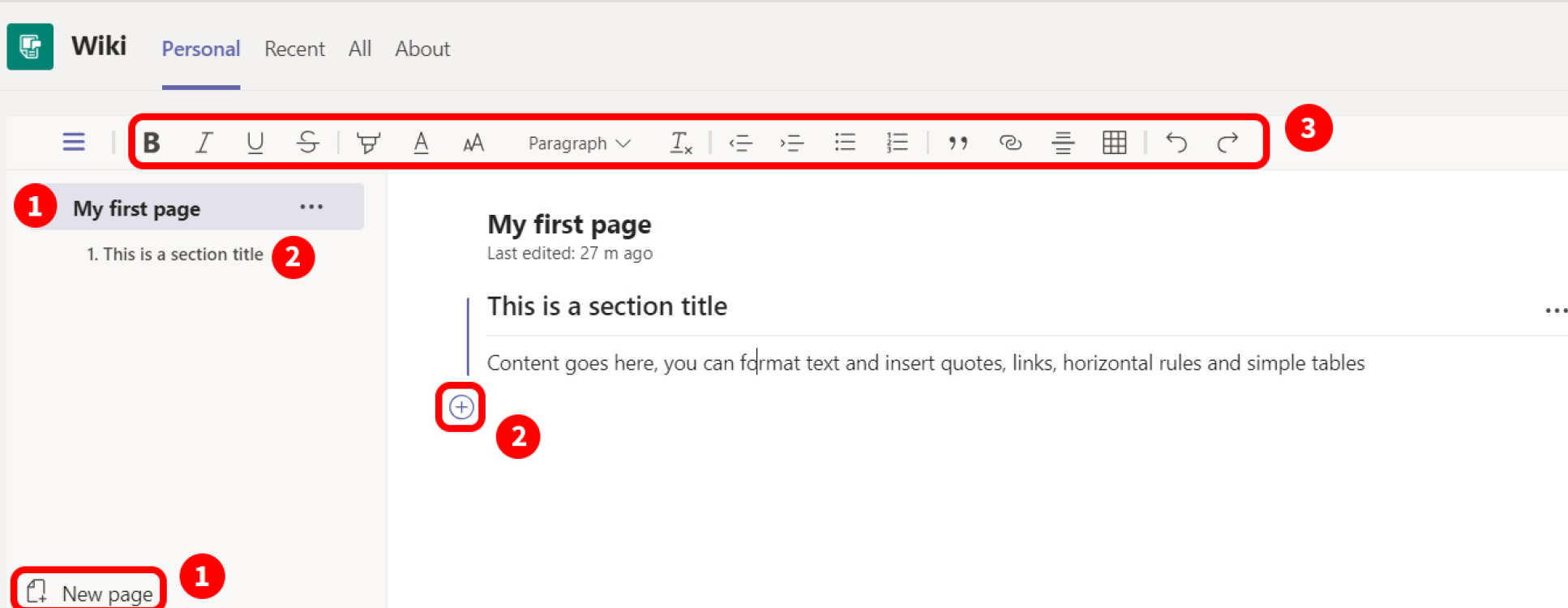Edit the 'This is a section title' heading
1568x608 pixels.
tap(607, 306)
